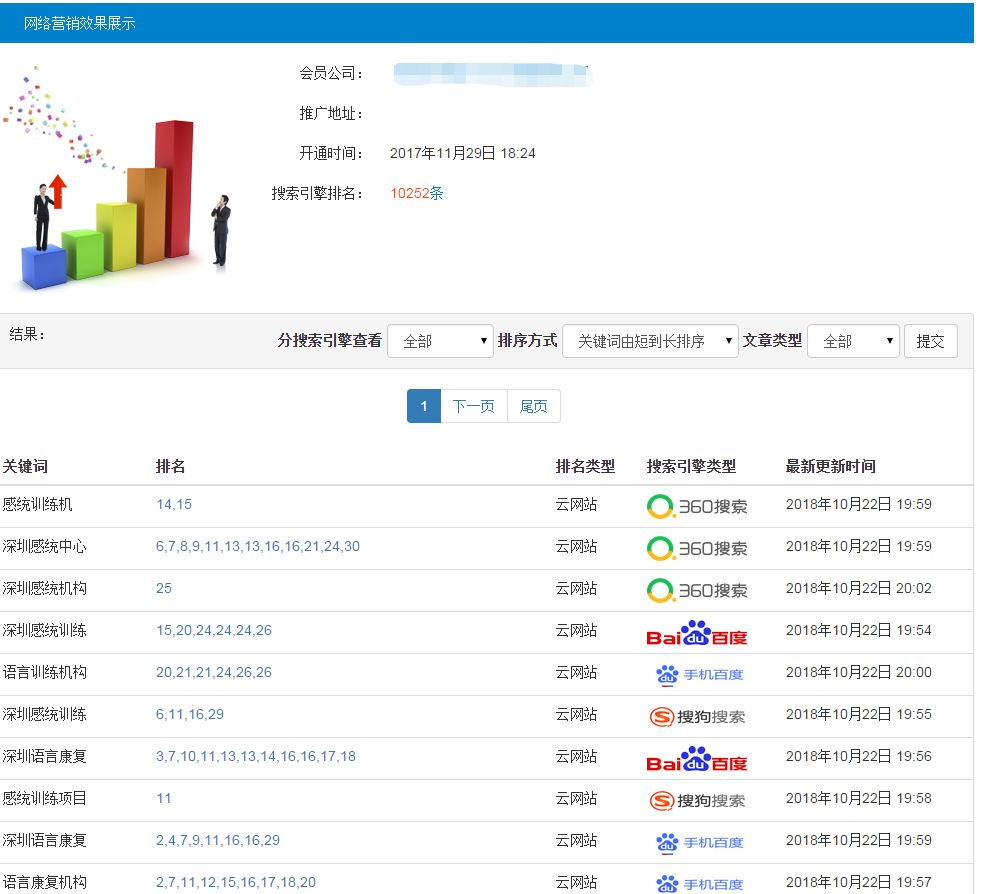Click Baidu百度 logo in 深圳感统训练 row
999x894 pixels.
coord(696,632)
